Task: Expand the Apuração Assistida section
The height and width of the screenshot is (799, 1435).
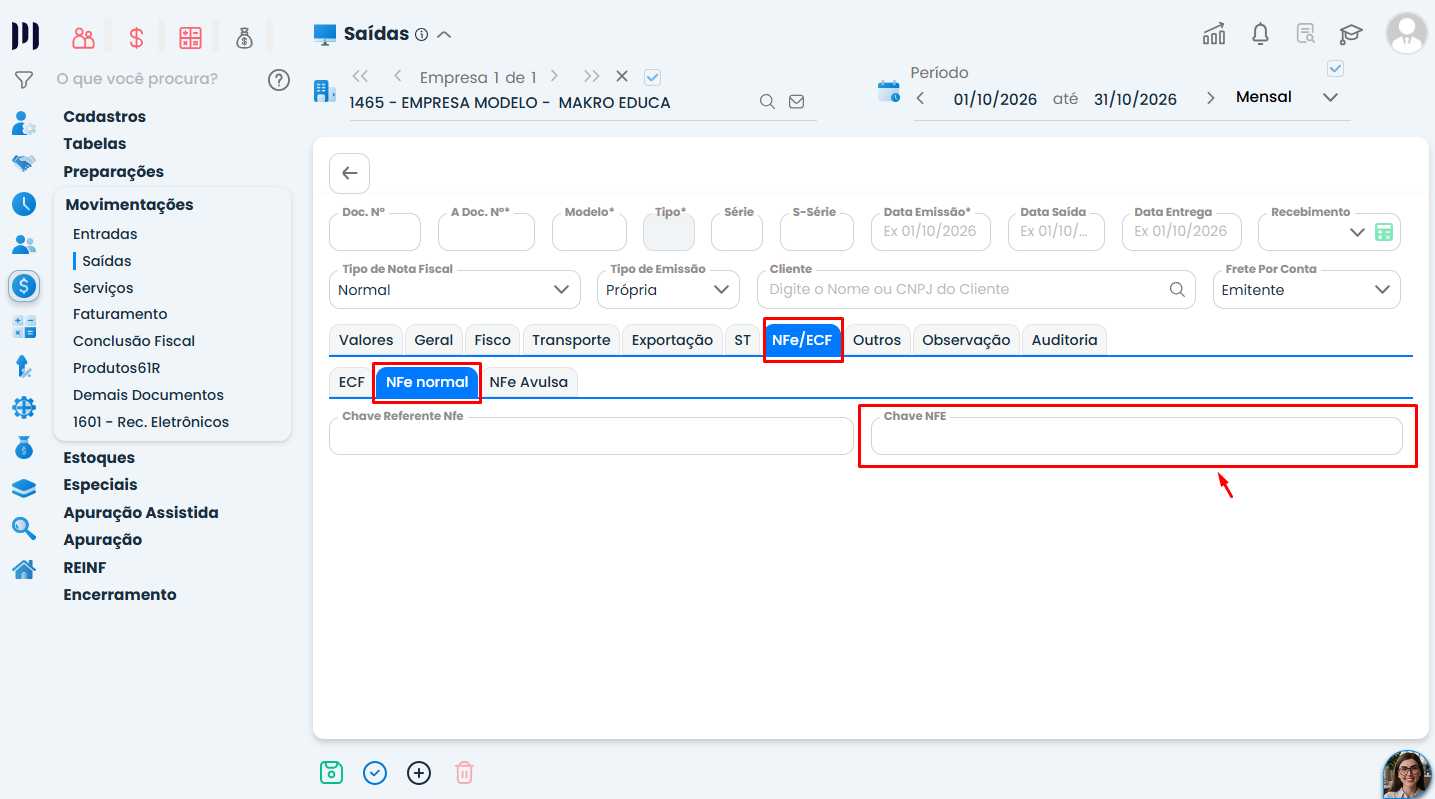Action: [141, 512]
